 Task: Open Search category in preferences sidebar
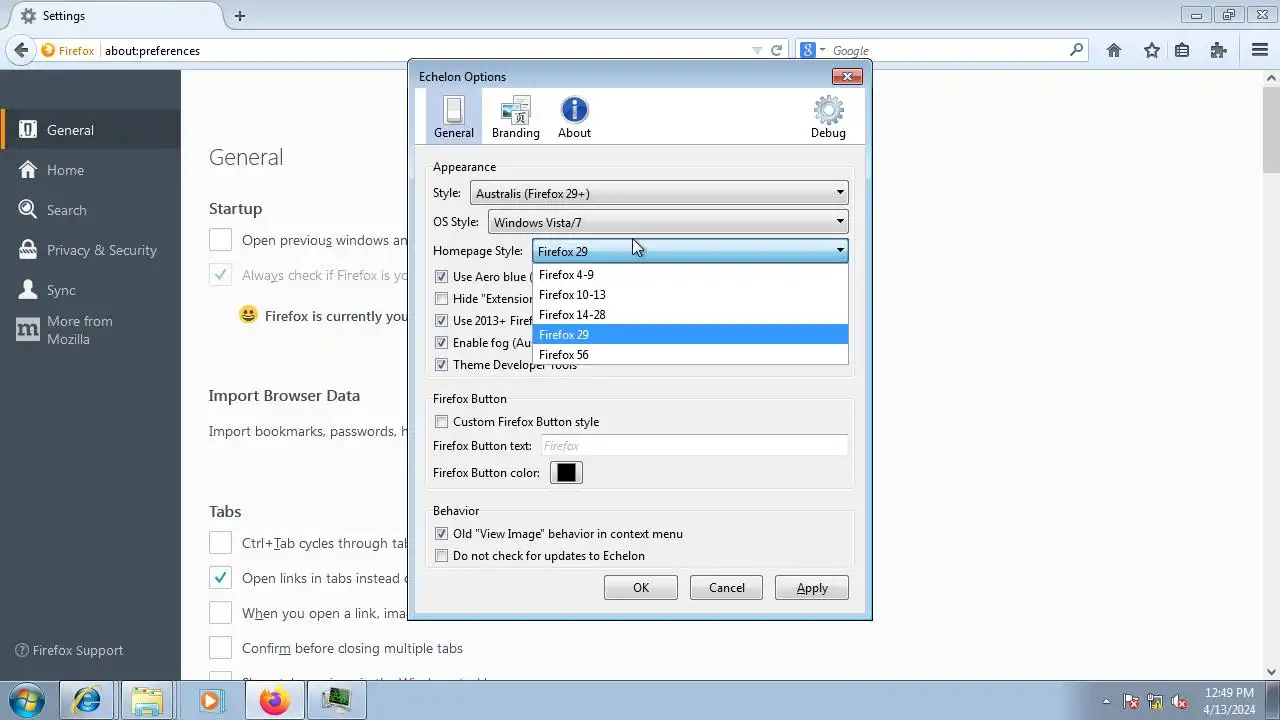(90, 210)
